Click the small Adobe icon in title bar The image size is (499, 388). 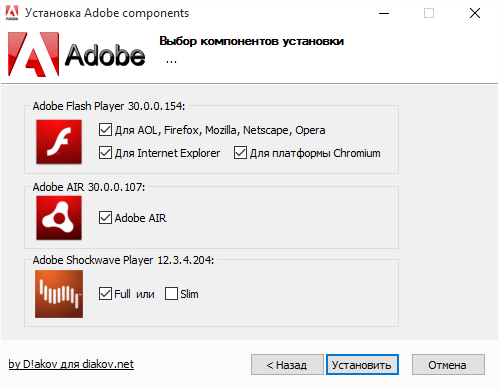coord(12,13)
